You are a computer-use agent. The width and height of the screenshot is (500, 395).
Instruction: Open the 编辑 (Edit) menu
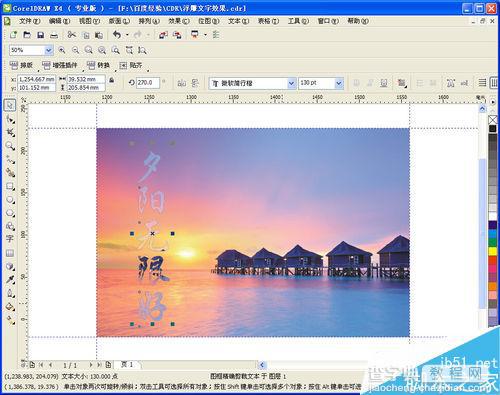pos(59,21)
